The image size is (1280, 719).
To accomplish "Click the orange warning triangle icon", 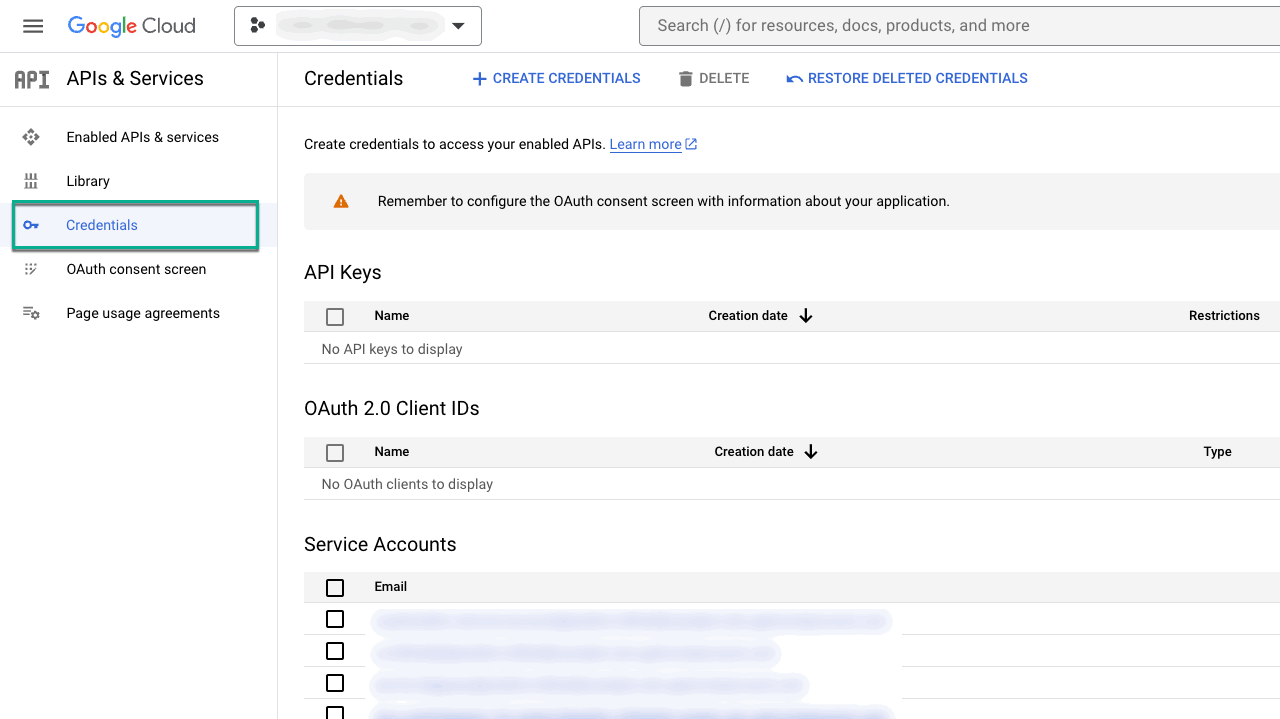I will coord(341,201).
